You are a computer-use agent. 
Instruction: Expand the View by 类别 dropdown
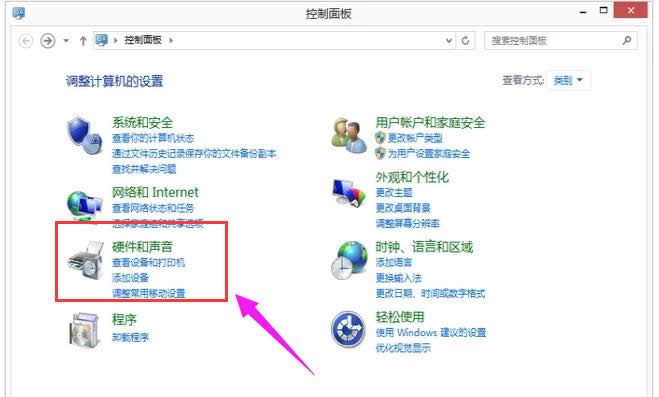coord(568,80)
